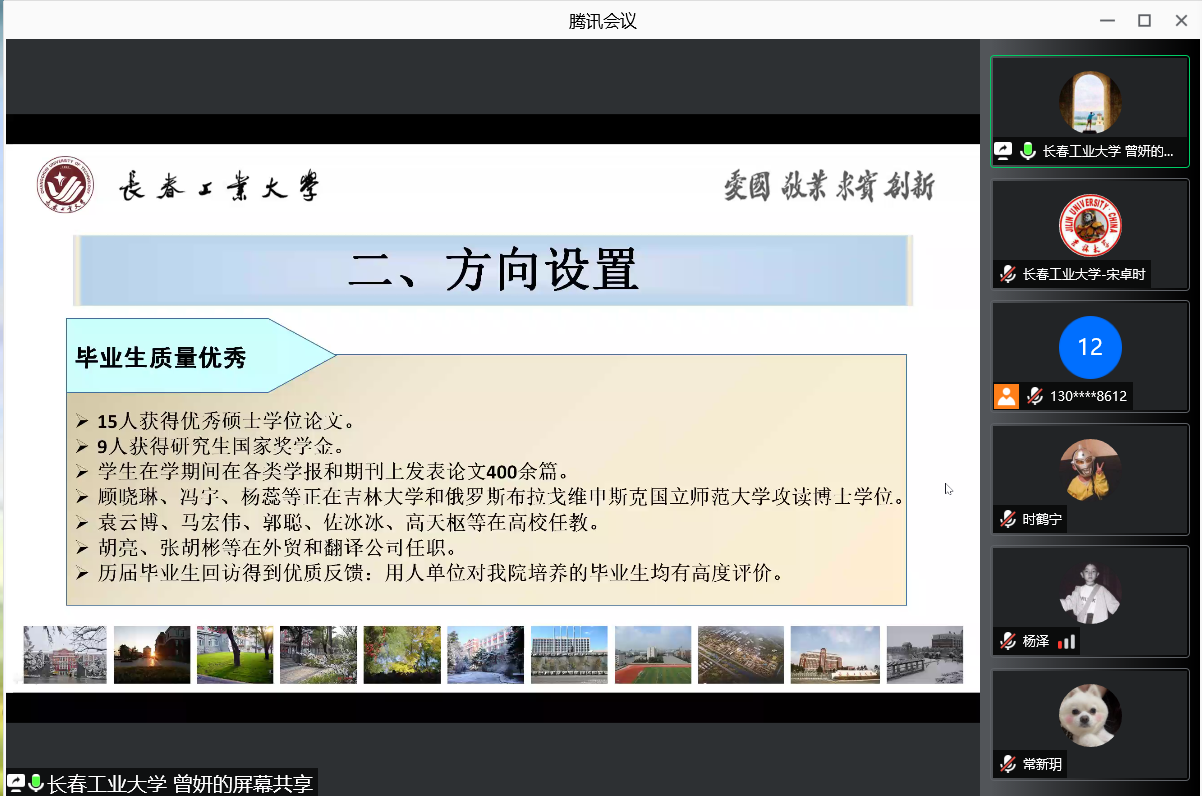The image size is (1202, 796).
Task: Select the white dog avatar of 常新玥
Action: point(1090,715)
